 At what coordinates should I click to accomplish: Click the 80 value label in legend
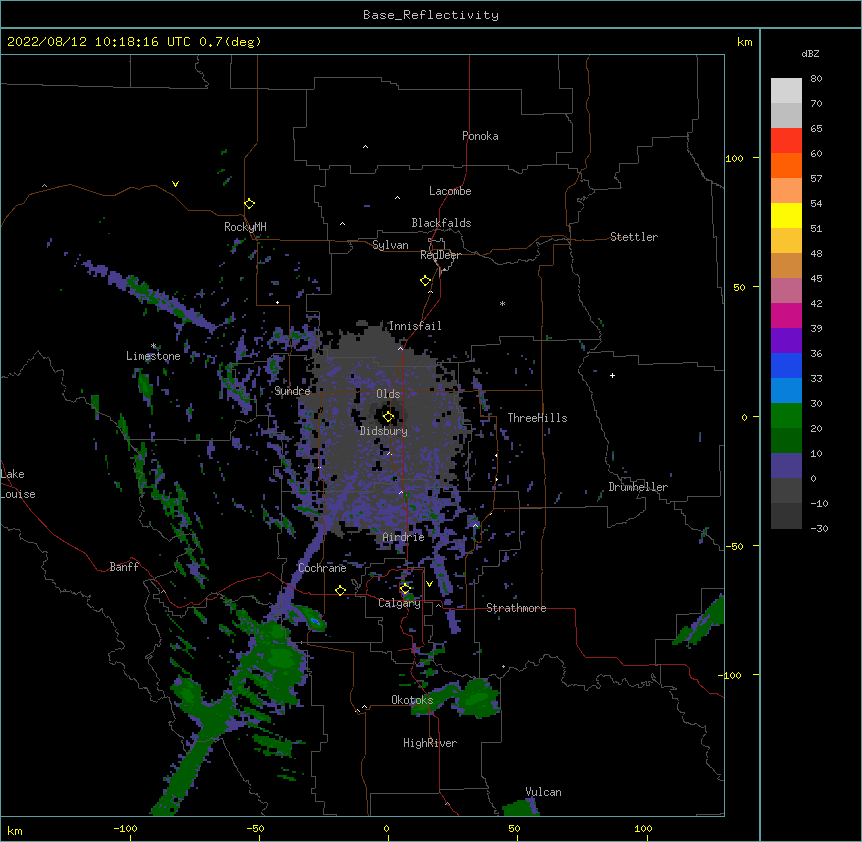click(x=816, y=79)
